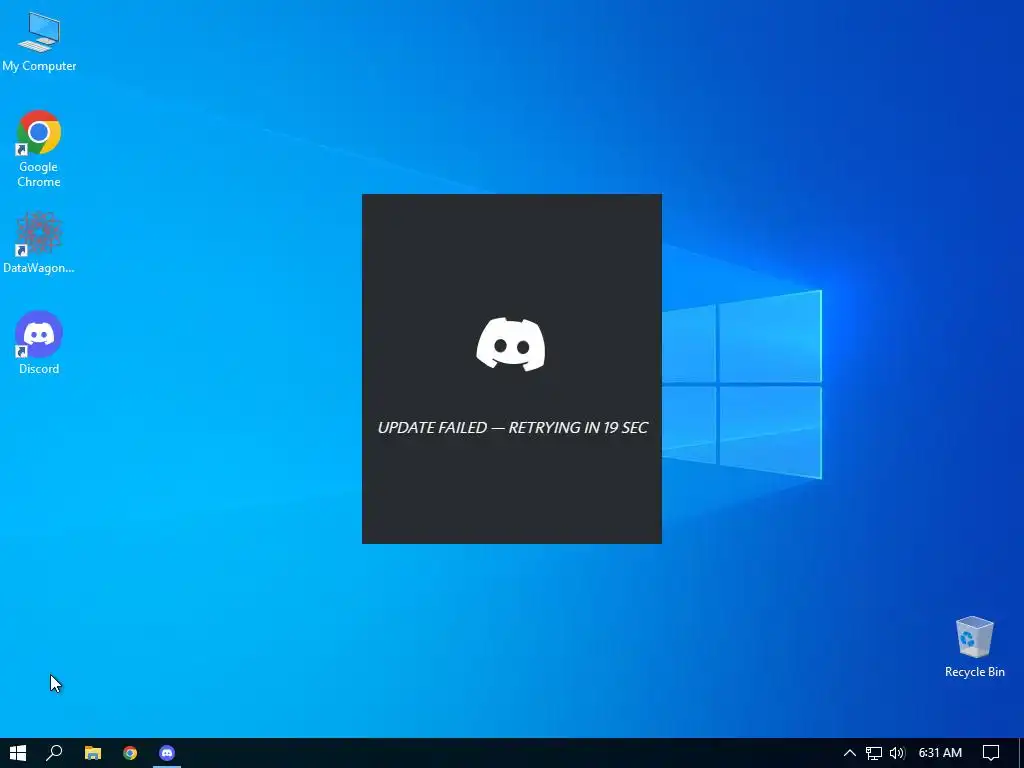Image resolution: width=1024 pixels, height=768 pixels.
Task: Select the Google Chrome desktop shortcut
Action: [x=39, y=148]
